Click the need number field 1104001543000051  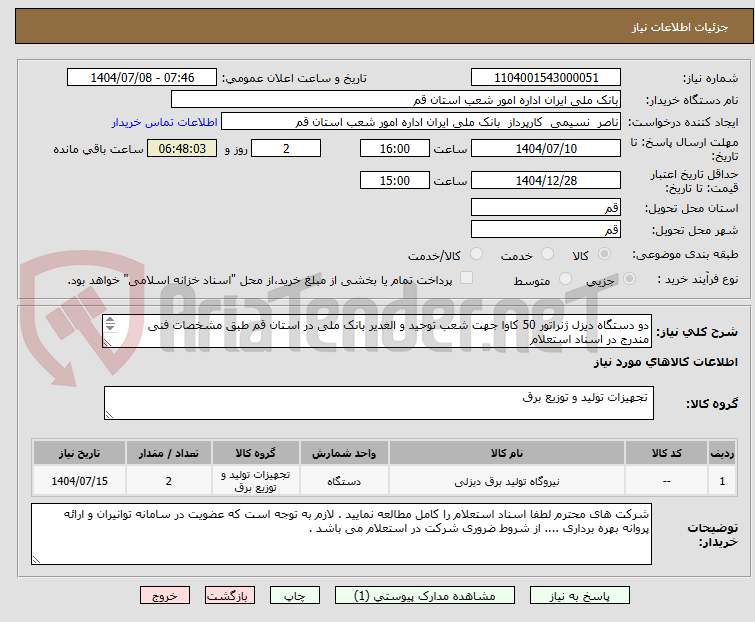click(x=546, y=78)
